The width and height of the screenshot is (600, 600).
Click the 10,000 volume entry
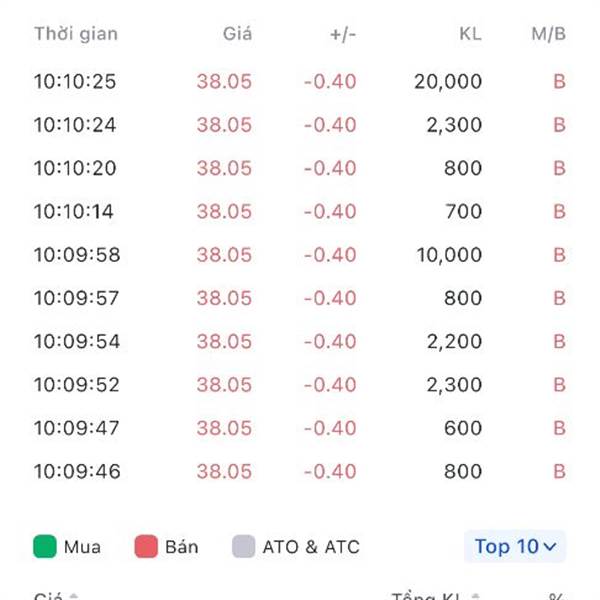tap(449, 255)
